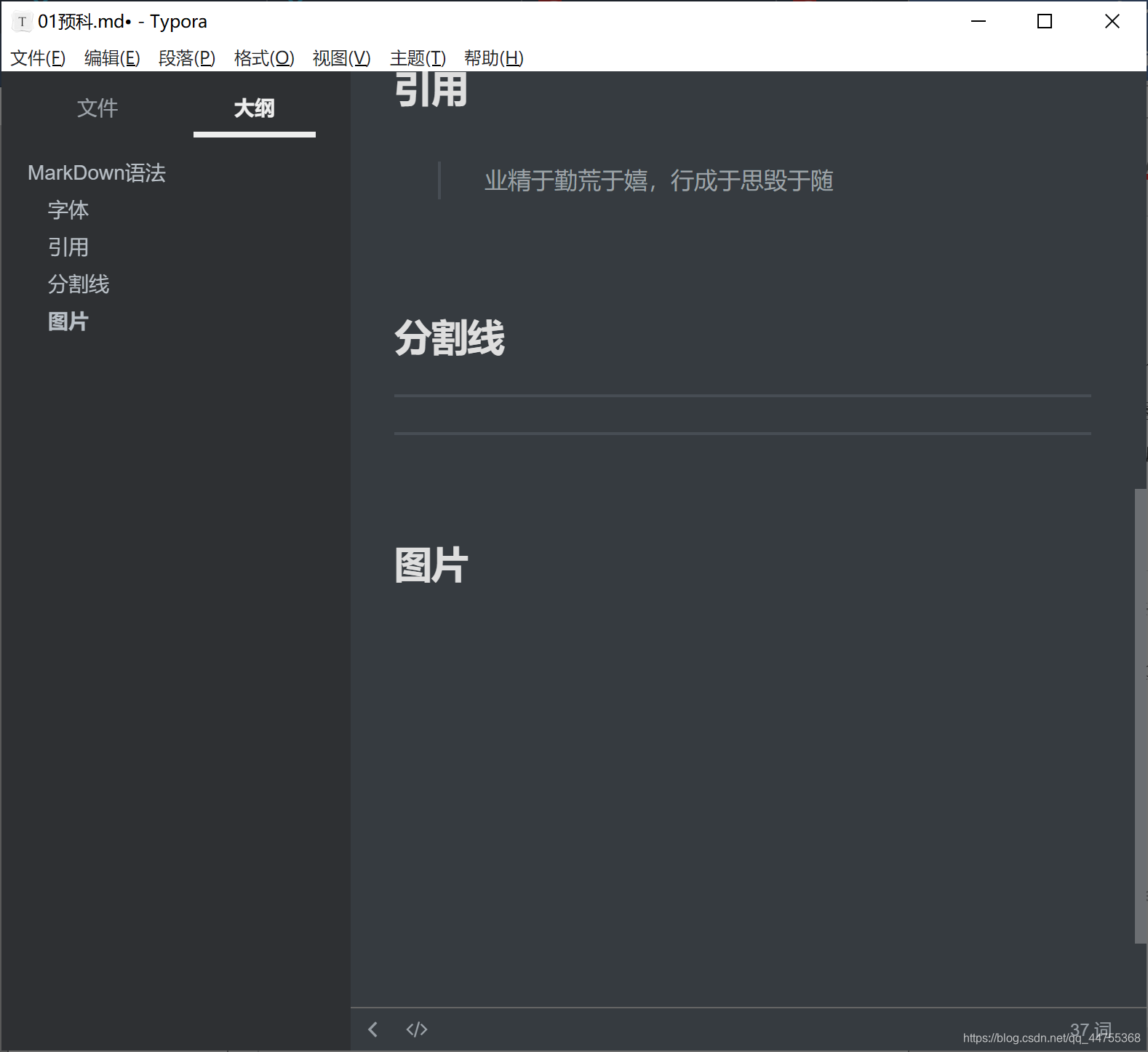The image size is (1148, 1052).
Task: Navigate to 引用 outline entry
Action: 68,247
